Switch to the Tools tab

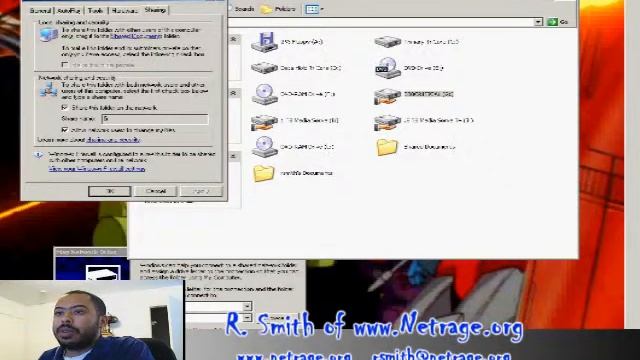[x=96, y=10]
